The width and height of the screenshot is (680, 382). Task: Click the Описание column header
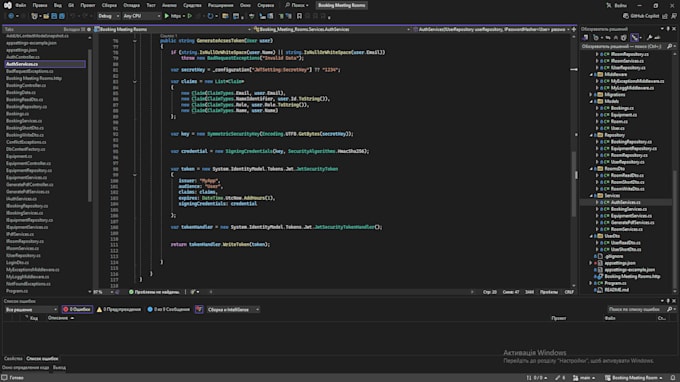tap(58, 318)
